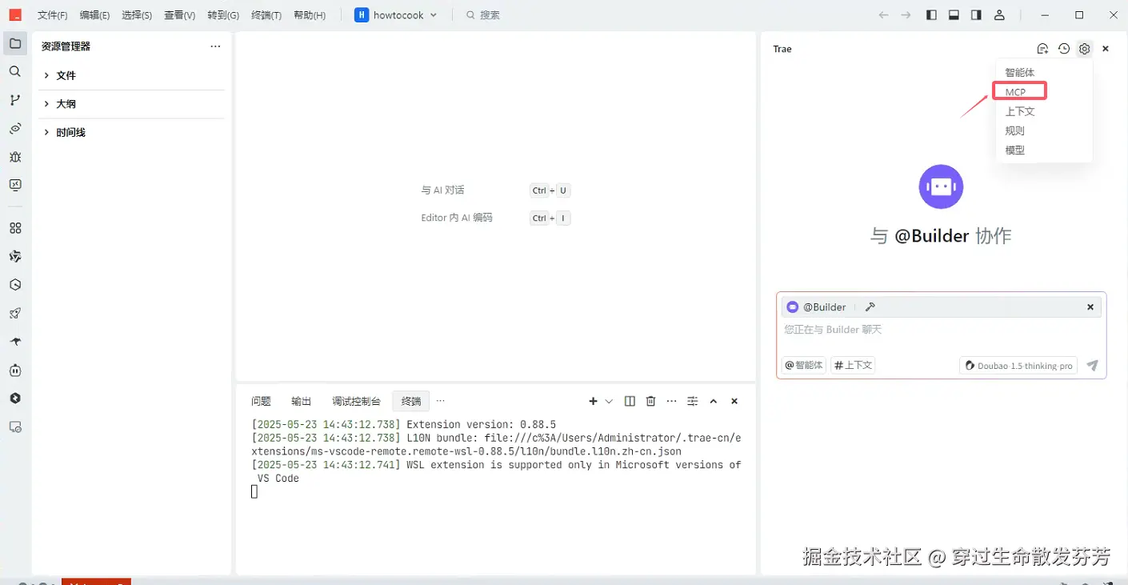This screenshot has width=1128, height=585.
Task: Open the Source Control view icon
Action: pyautogui.click(x=15, y=100)
